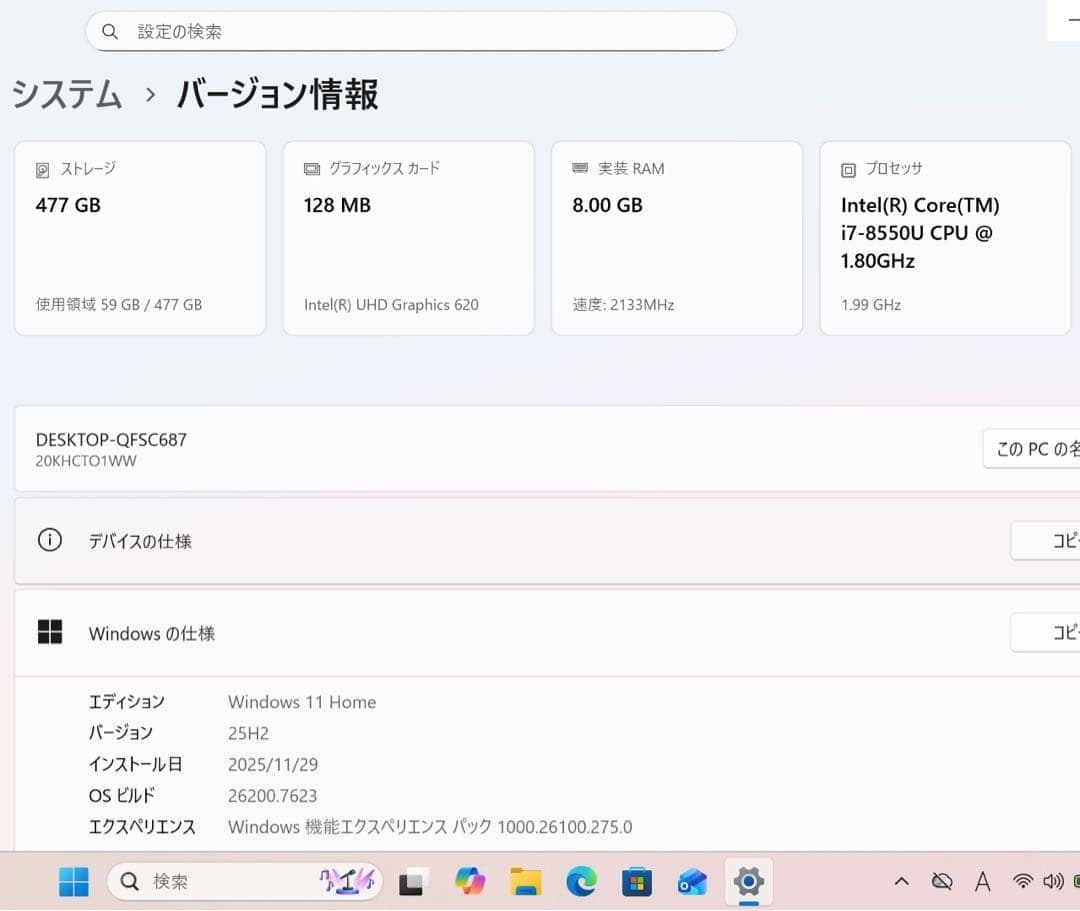Image resolution: width=1080 pixels, height=911 pixels.
Task: Select the バージョン情報 breadcrumb title
Action: [x=277, y=94]
